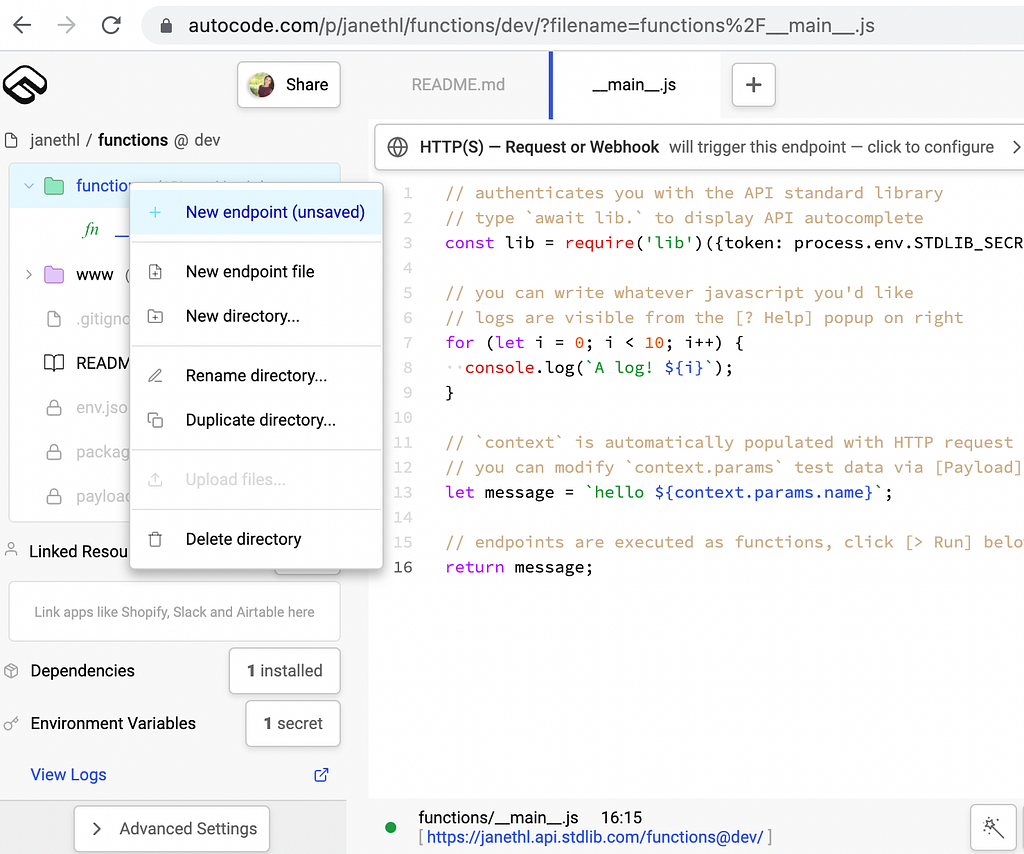
Task: Click the Share button
Action: click(x=289, y=85)
